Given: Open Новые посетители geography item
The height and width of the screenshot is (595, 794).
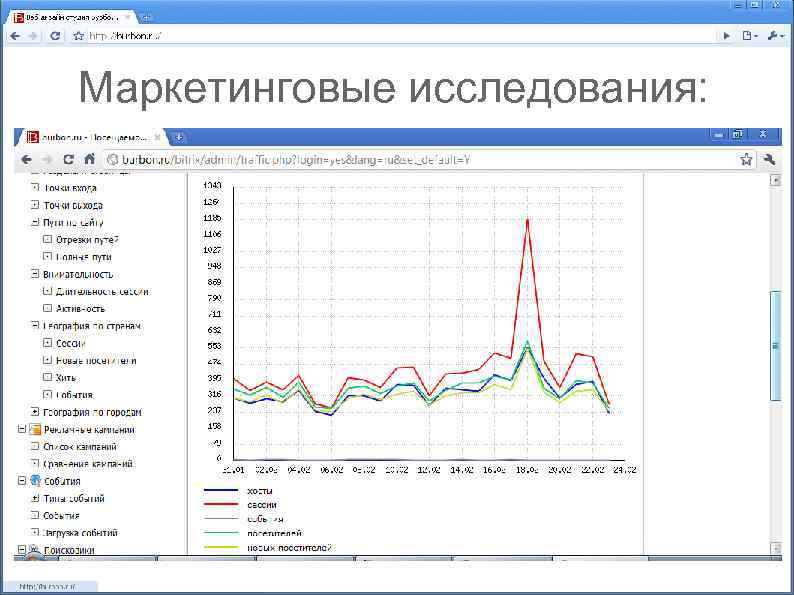Looking at the screenshot, I should pyautogui.click(x=96, y=361).
